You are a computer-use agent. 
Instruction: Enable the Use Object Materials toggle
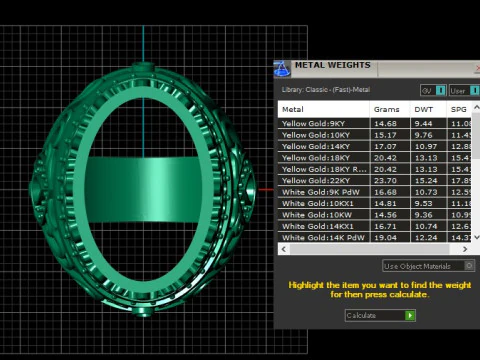click(469, 266)
